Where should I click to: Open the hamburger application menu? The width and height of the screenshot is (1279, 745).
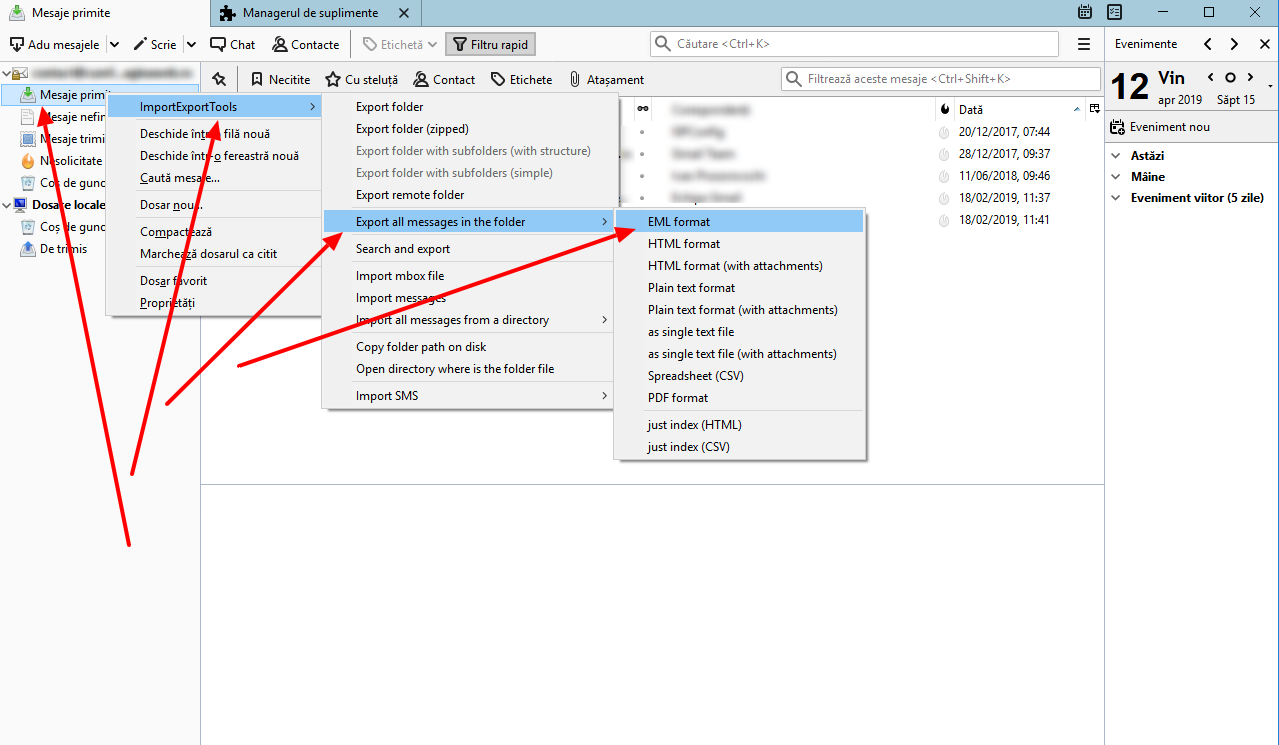(x=1083, y=43)
